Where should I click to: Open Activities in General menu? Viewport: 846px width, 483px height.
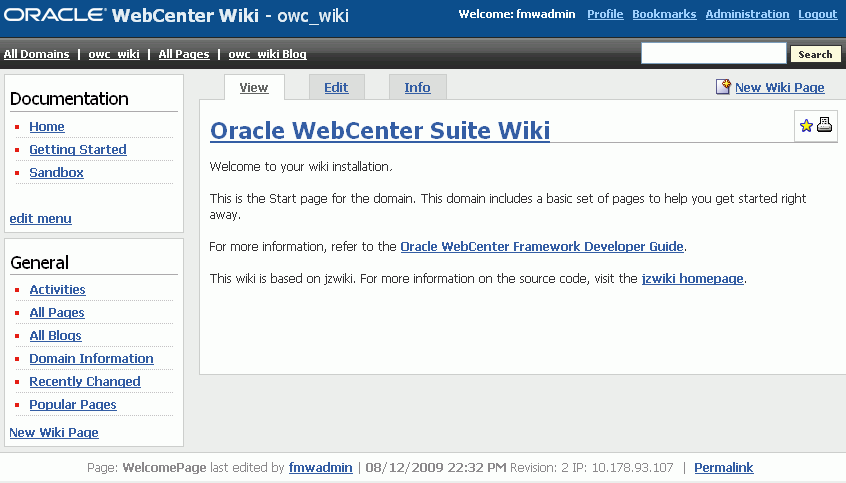[57, 290]
